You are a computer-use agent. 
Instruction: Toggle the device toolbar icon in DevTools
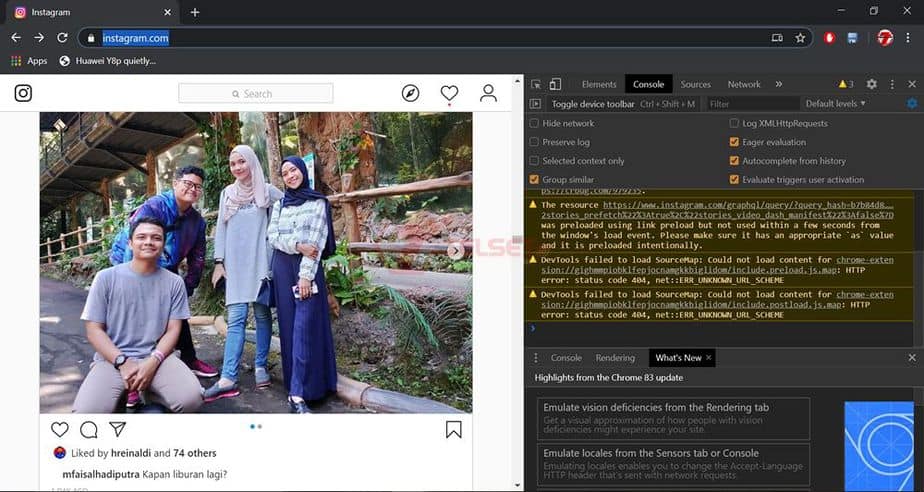[555, 85]
